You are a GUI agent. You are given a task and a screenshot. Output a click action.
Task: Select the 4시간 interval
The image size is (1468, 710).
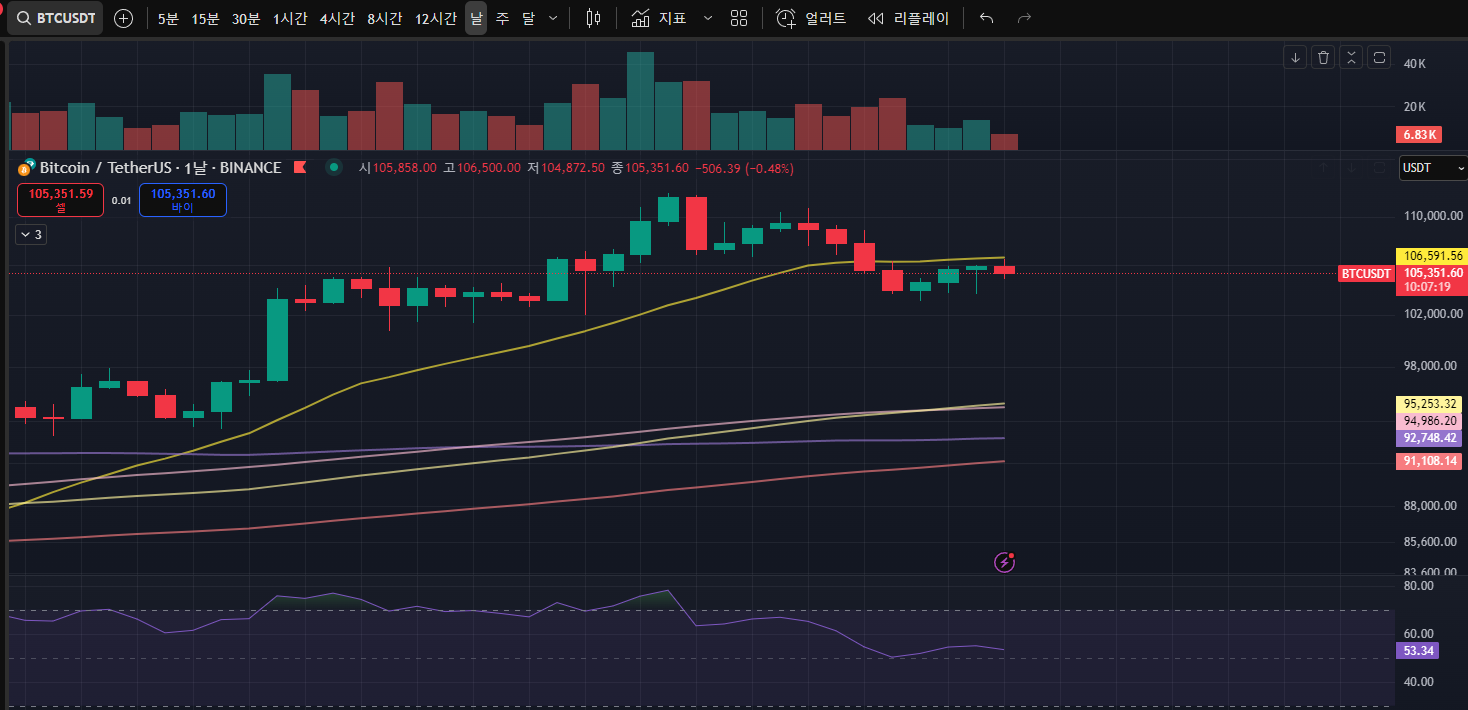(x=337, y=18)
